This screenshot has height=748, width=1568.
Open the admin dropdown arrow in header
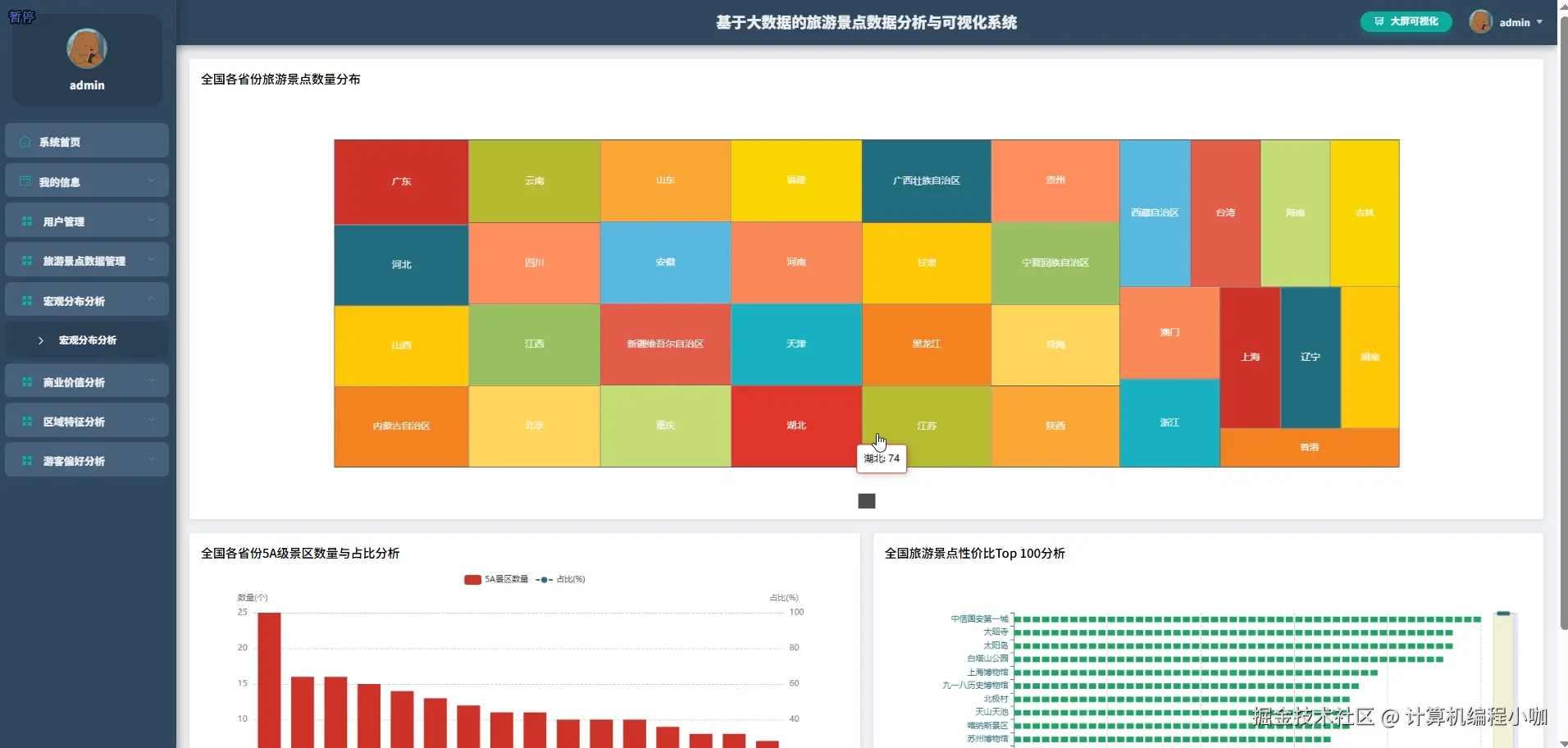(1539, 22)
